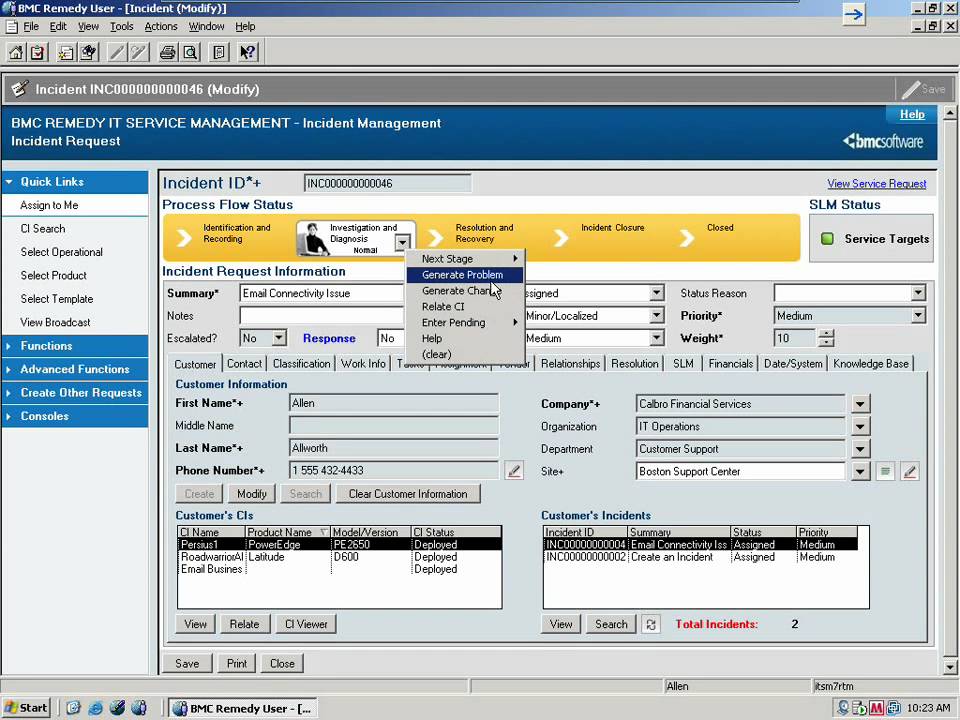Click the grayed-out Save icon in incident header

coord(924,89)
